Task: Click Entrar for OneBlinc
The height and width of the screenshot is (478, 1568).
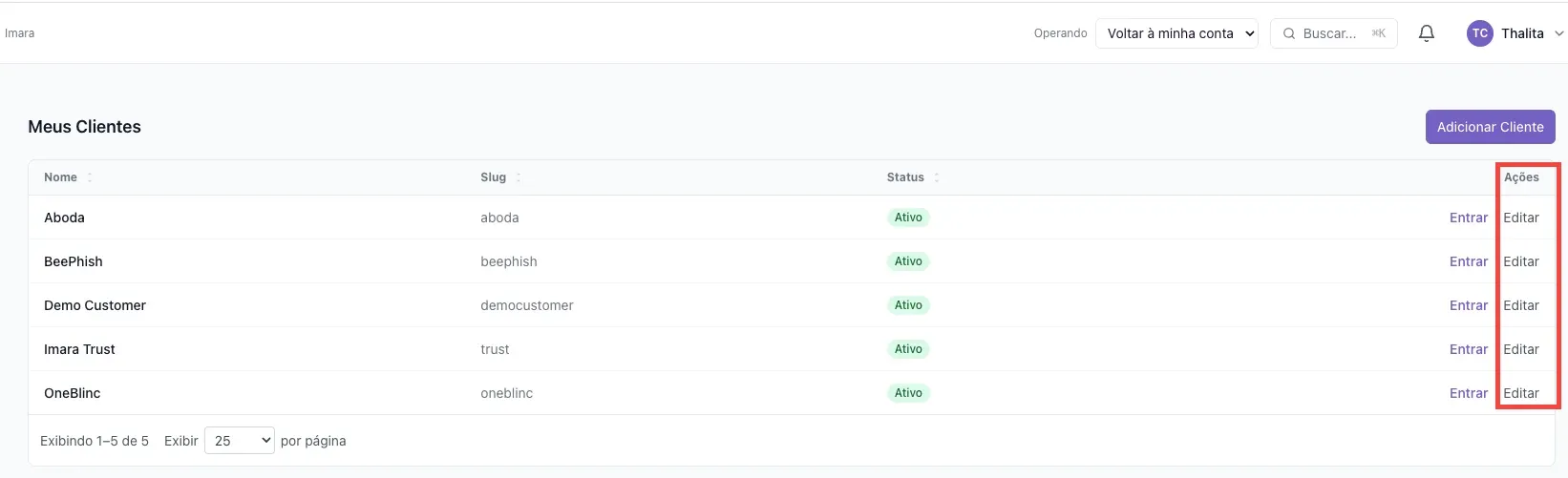Action: pyautogui.click(x=1469, y=393)
